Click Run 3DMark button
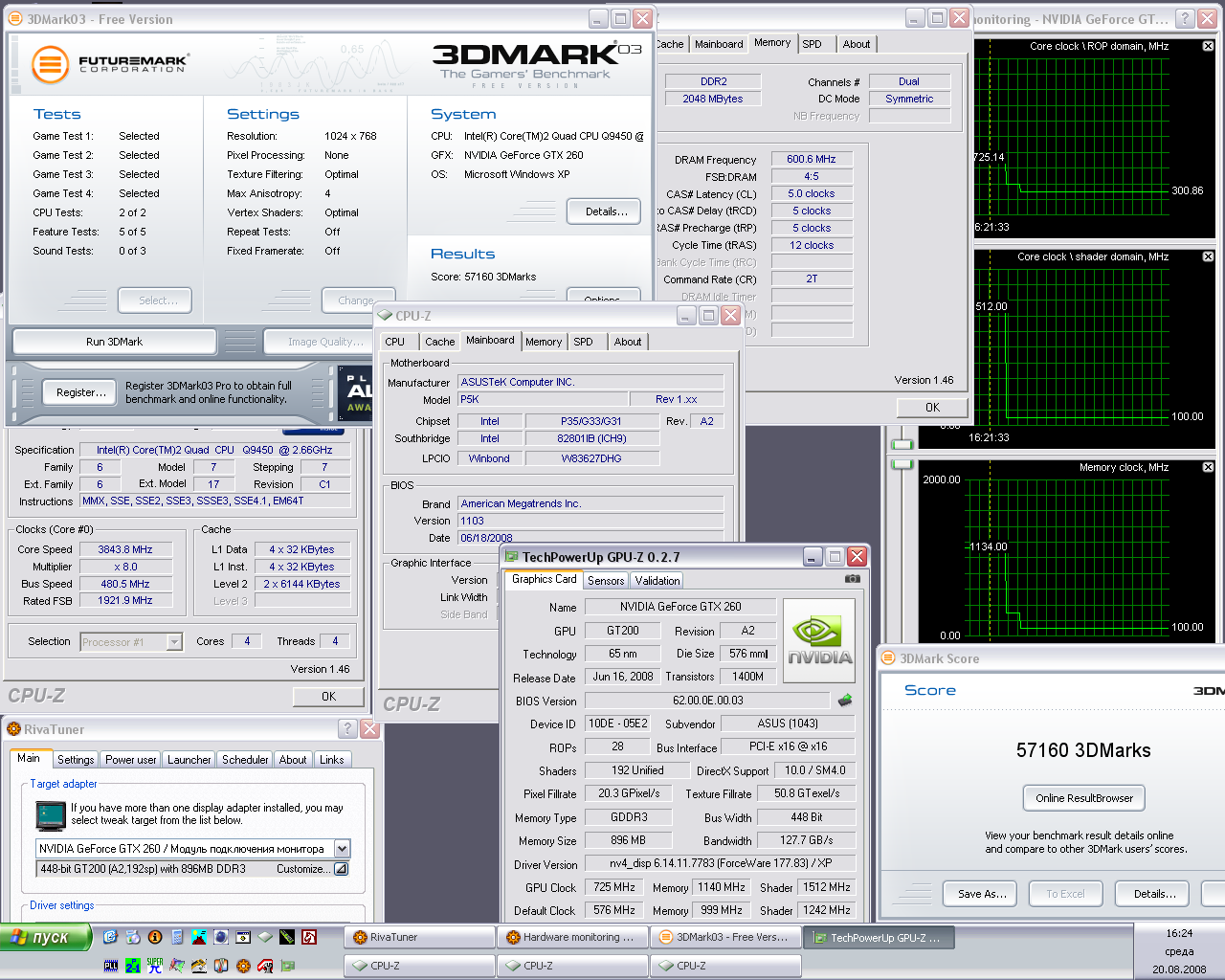Image resolution: width=1225 pixels, height=980 pixels. point(114,342)
